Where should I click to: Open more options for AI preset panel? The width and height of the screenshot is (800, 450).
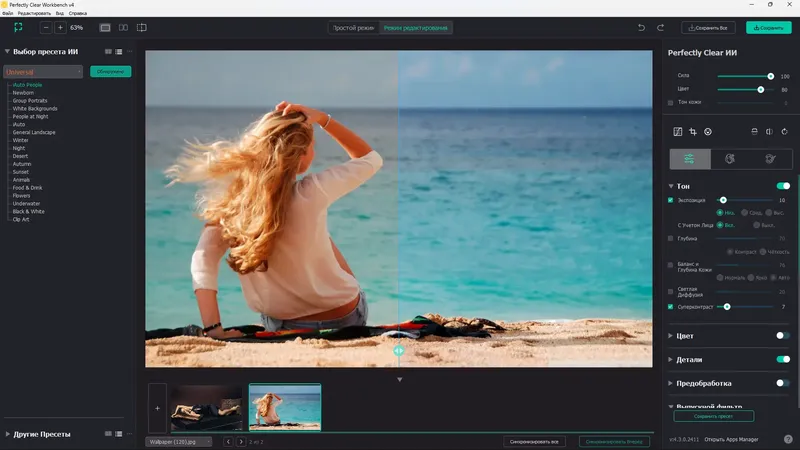130,52
